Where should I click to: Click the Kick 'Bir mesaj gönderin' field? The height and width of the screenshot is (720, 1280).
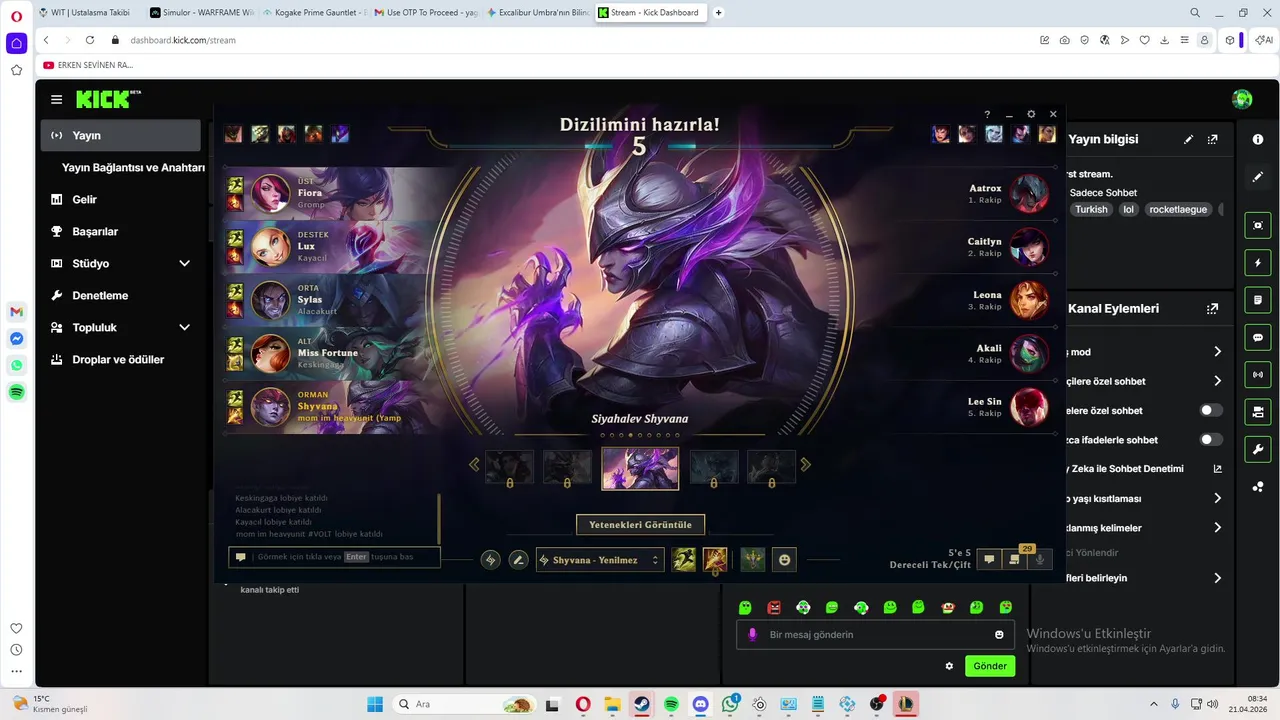point(876,635)
